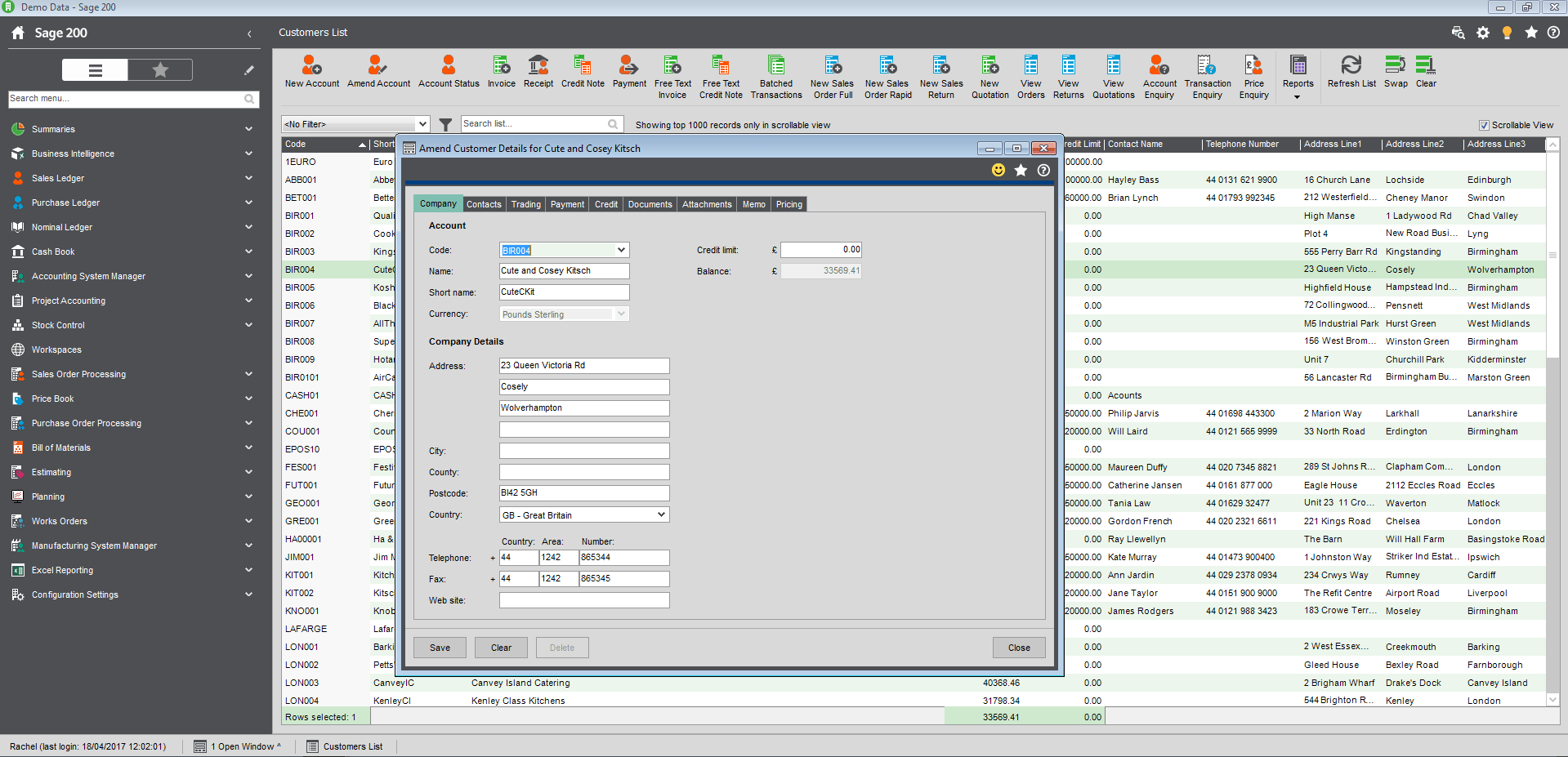This screenshot has width=1568, height=757.
Task: Open the Reports dropdown
Action: point(1298,77)
